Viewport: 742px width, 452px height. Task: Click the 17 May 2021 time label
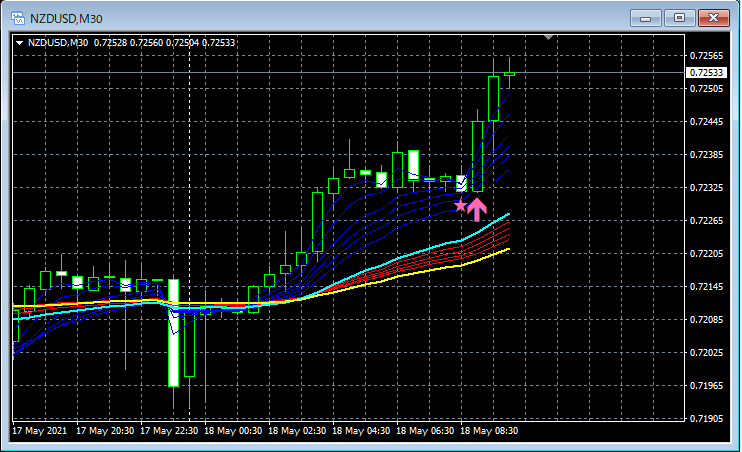pos(40,431)
